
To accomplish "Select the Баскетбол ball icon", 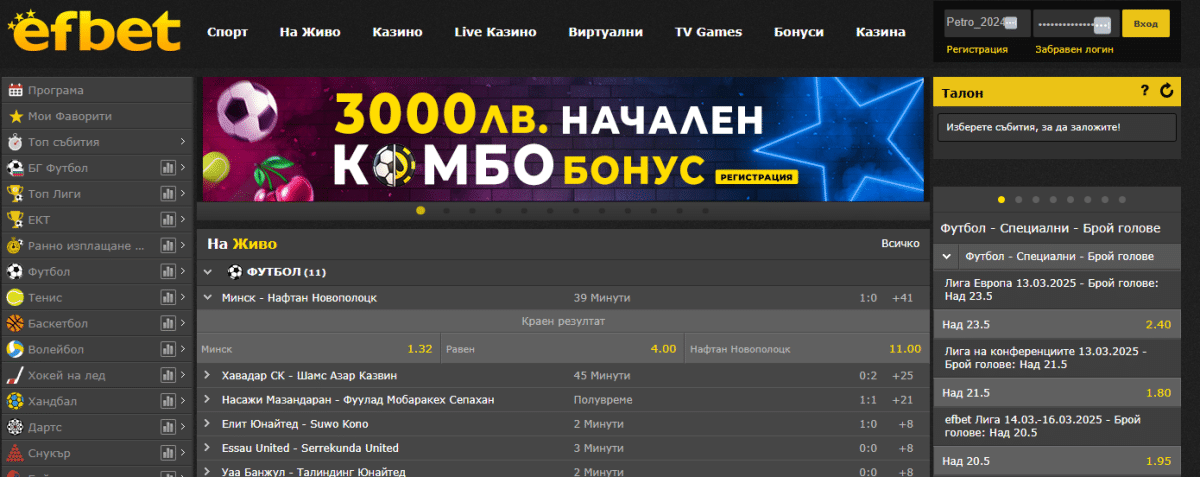I will (16, 324).
